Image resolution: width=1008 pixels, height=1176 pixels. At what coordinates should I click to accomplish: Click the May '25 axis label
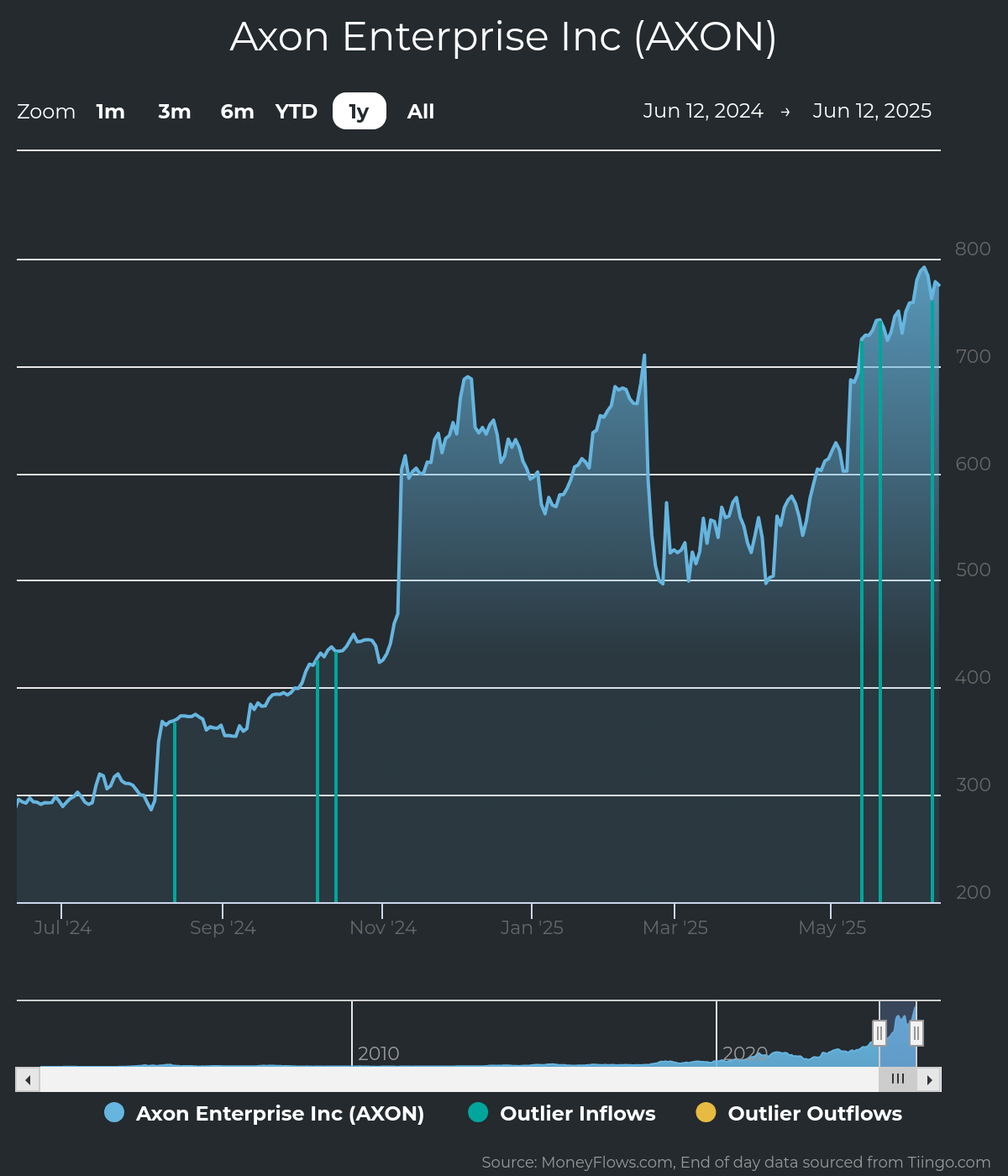832,927
